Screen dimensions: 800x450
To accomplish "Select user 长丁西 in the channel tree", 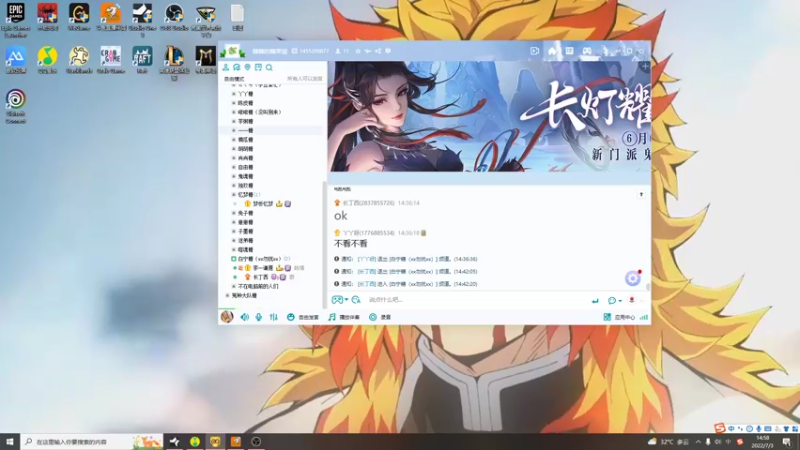I will pos(260,277).
